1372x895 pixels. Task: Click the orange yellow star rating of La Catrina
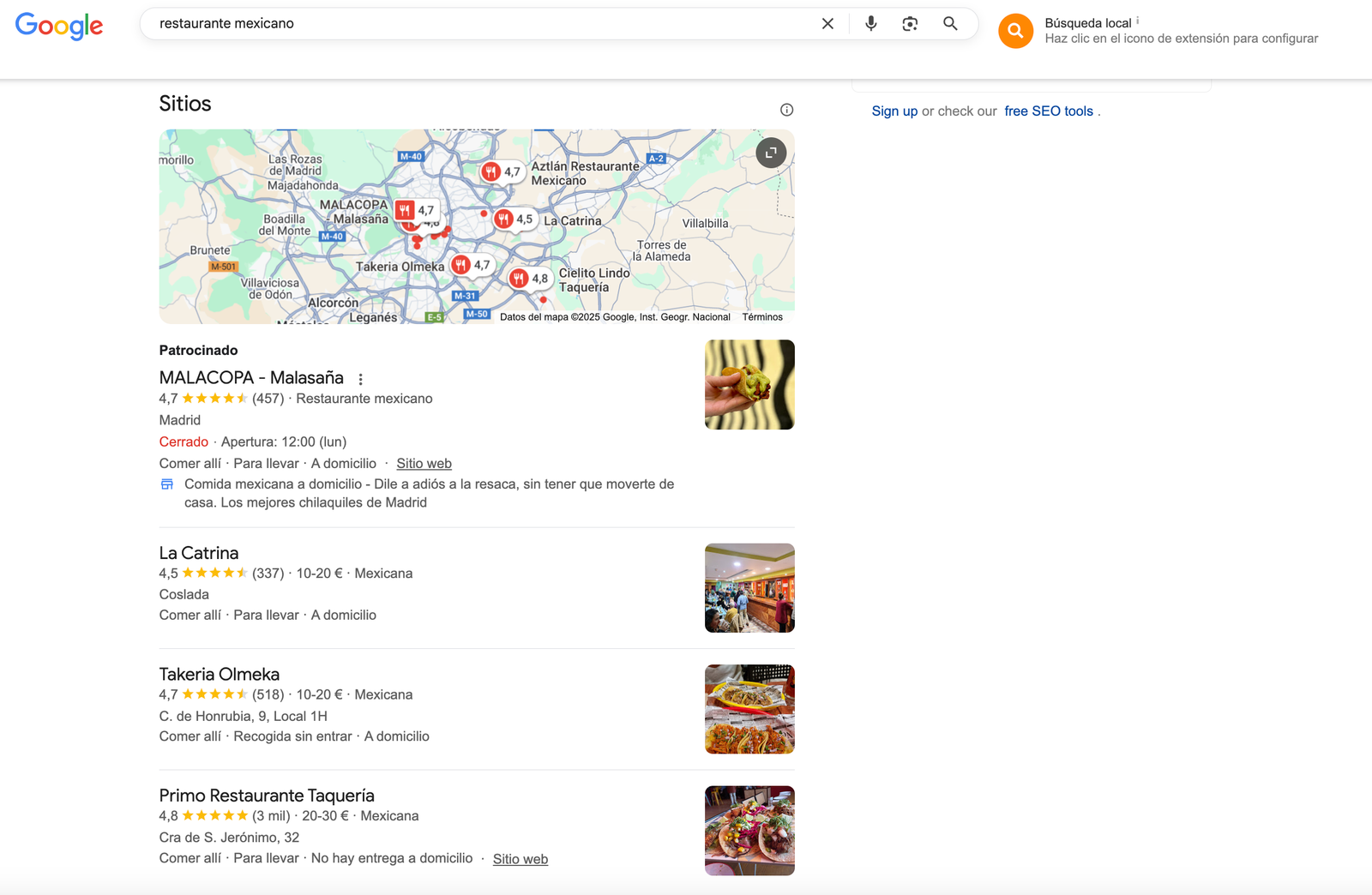point(214,573)
